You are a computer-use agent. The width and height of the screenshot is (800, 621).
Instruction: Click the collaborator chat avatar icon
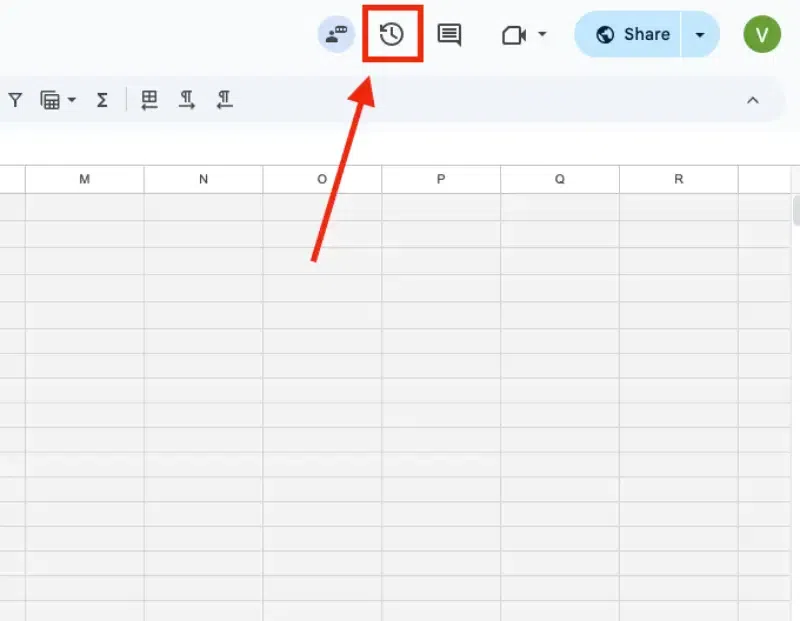[x=336, y=34]
